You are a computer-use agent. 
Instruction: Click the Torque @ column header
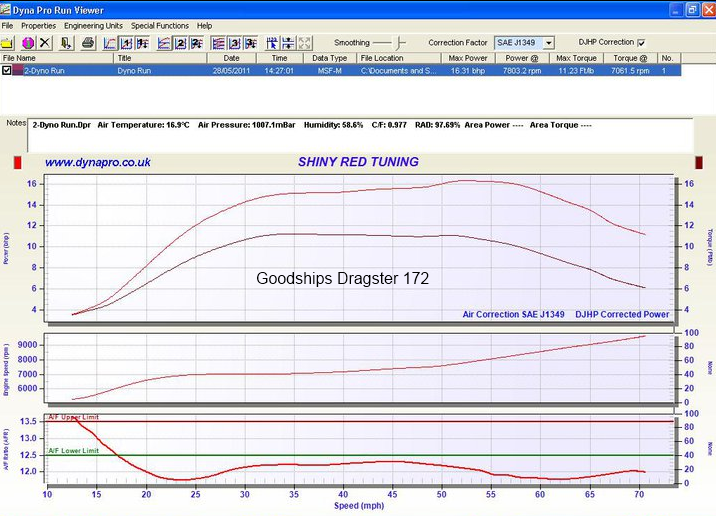click(x=631, y=58)
